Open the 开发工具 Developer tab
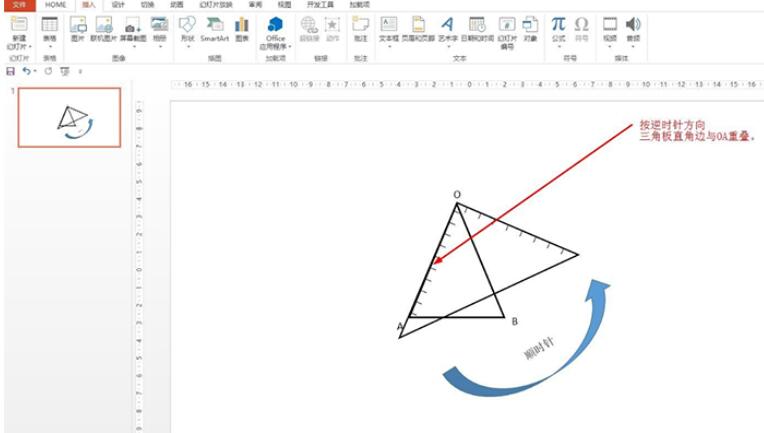 tap(320, 5)
